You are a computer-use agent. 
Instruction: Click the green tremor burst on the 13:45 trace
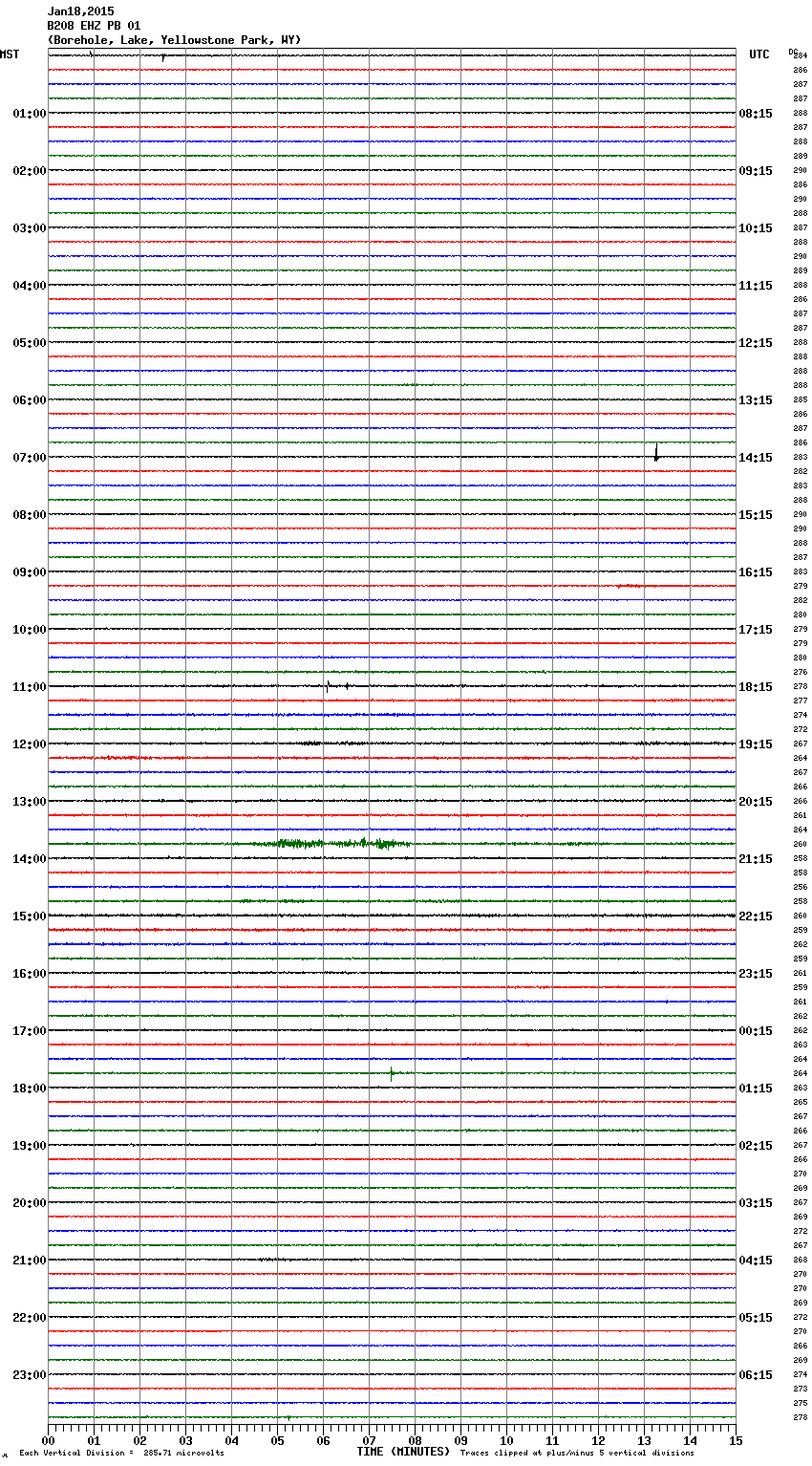coord(331,844)
